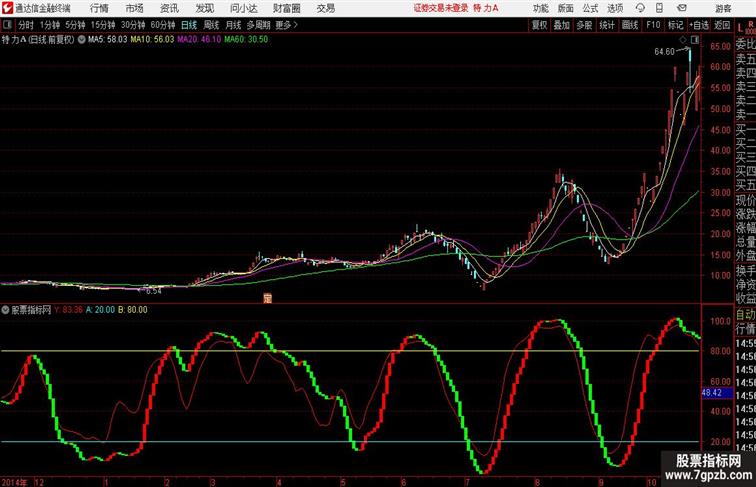The image size is (756, 487).
Task: Open the 问小达 menu
Action: (x=243, y=8)
